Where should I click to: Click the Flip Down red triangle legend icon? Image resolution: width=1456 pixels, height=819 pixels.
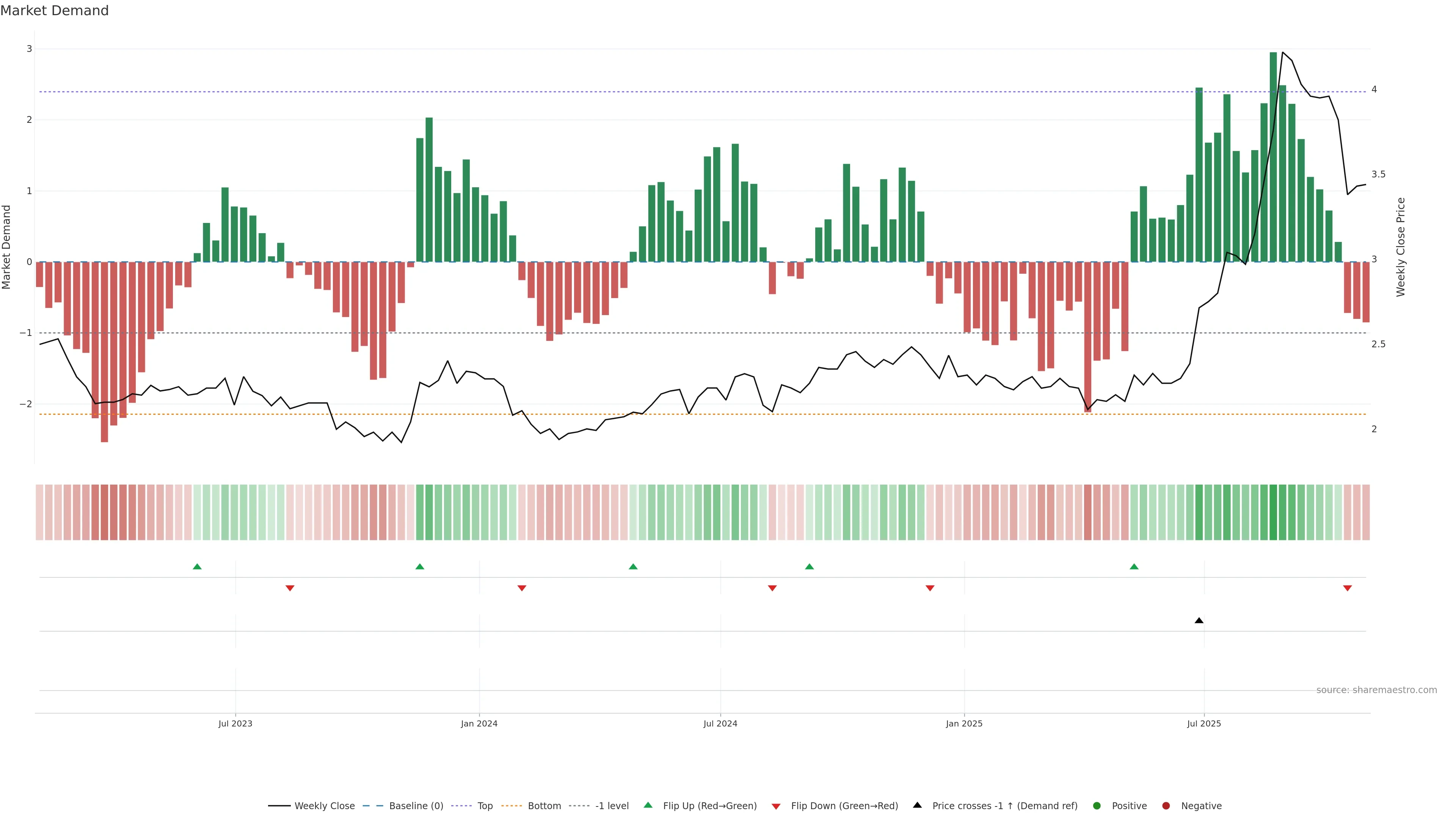point(776,806)
